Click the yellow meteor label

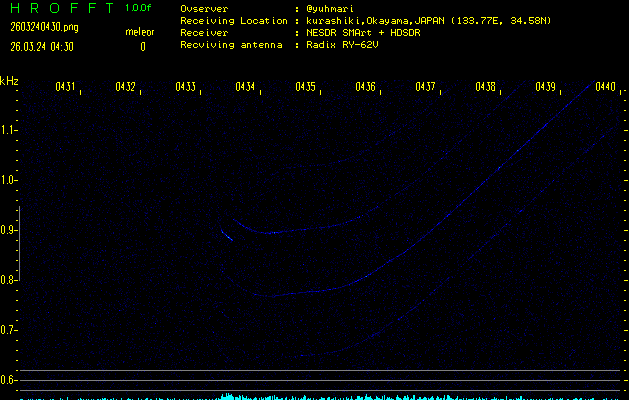[140, 32]
